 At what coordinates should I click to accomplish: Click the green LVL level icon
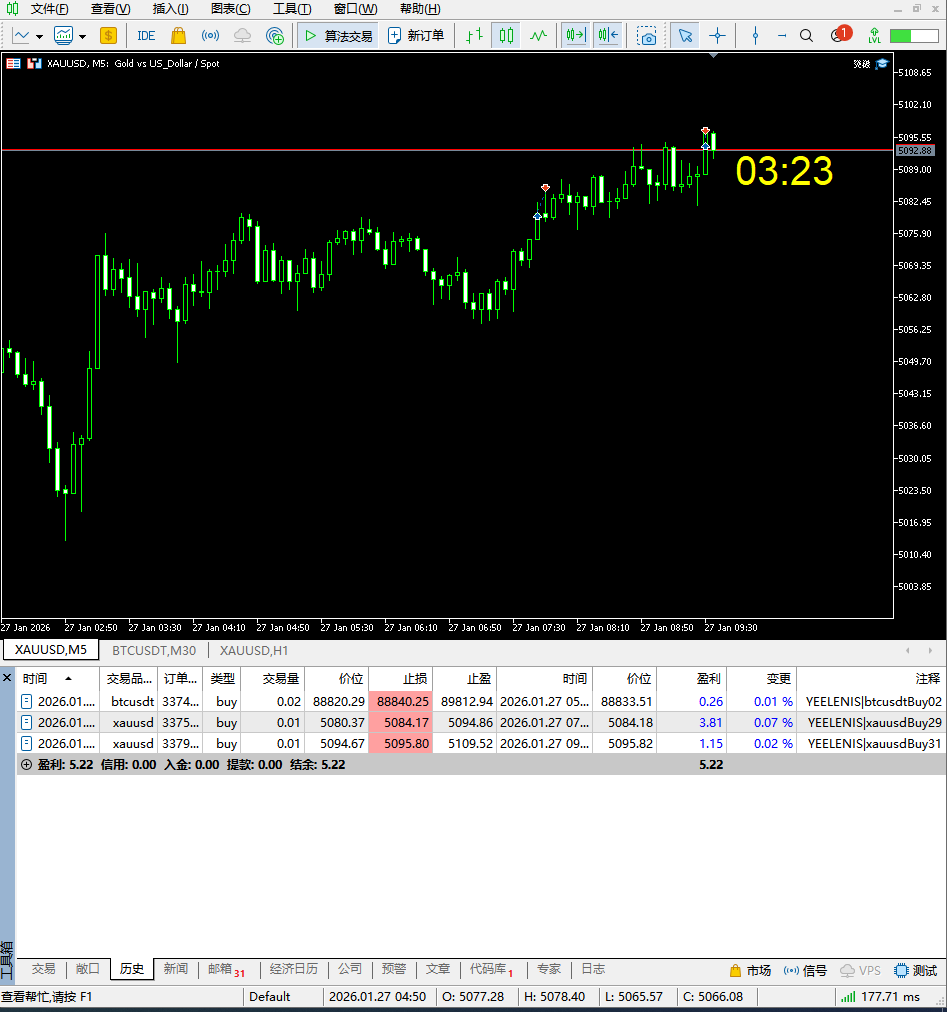[x=875, y=35]
